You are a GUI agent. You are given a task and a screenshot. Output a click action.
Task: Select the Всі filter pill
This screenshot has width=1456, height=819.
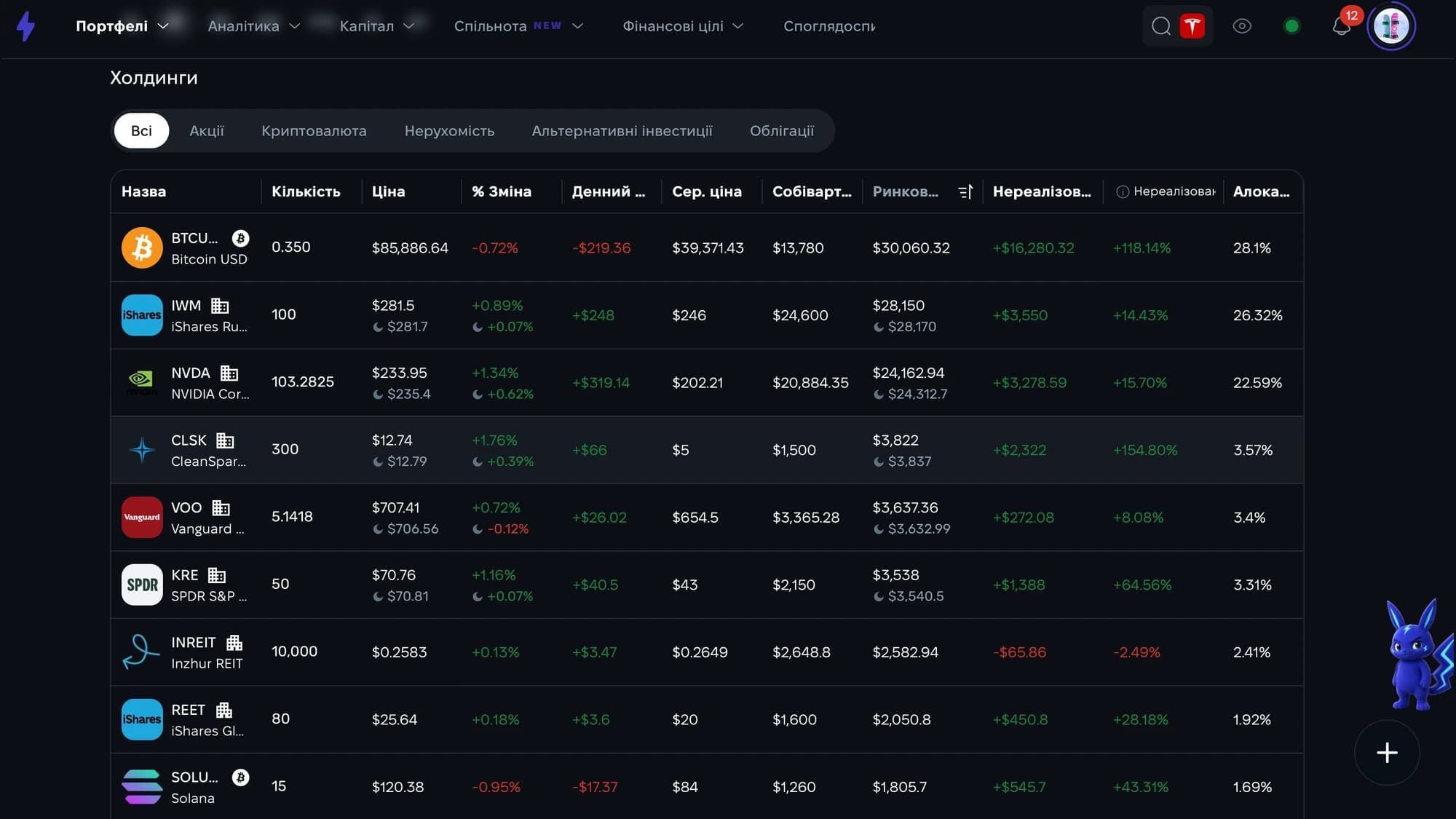pyautogui.click(x=141, y=131)
